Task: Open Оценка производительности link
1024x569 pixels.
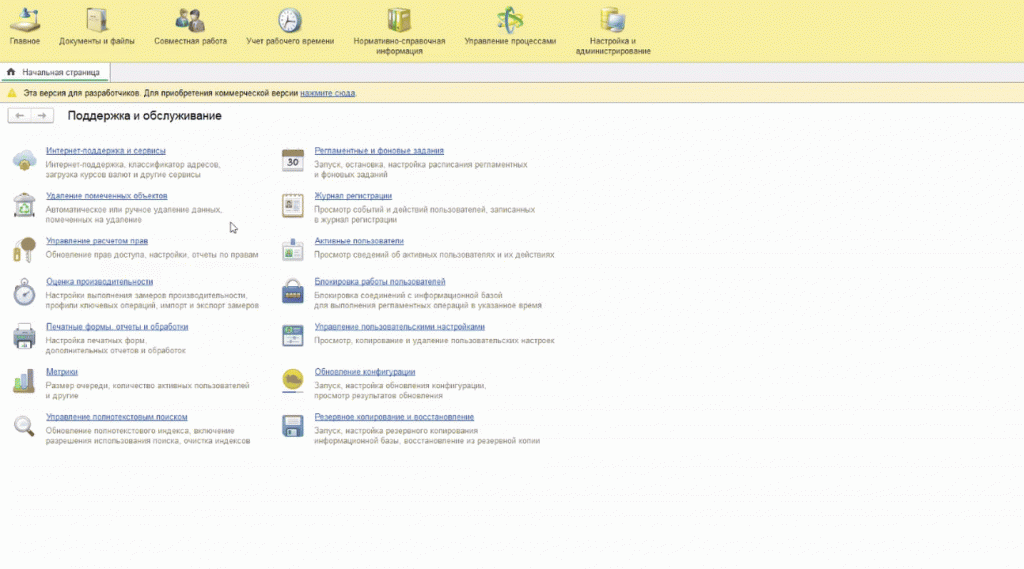Action: coord(99,282)
